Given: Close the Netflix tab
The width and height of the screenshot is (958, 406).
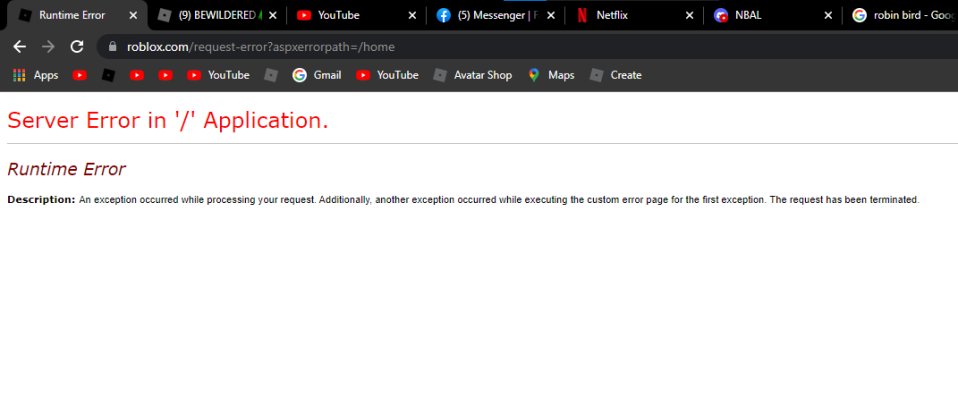Looking at the screenshot, I should pos(689,16).
